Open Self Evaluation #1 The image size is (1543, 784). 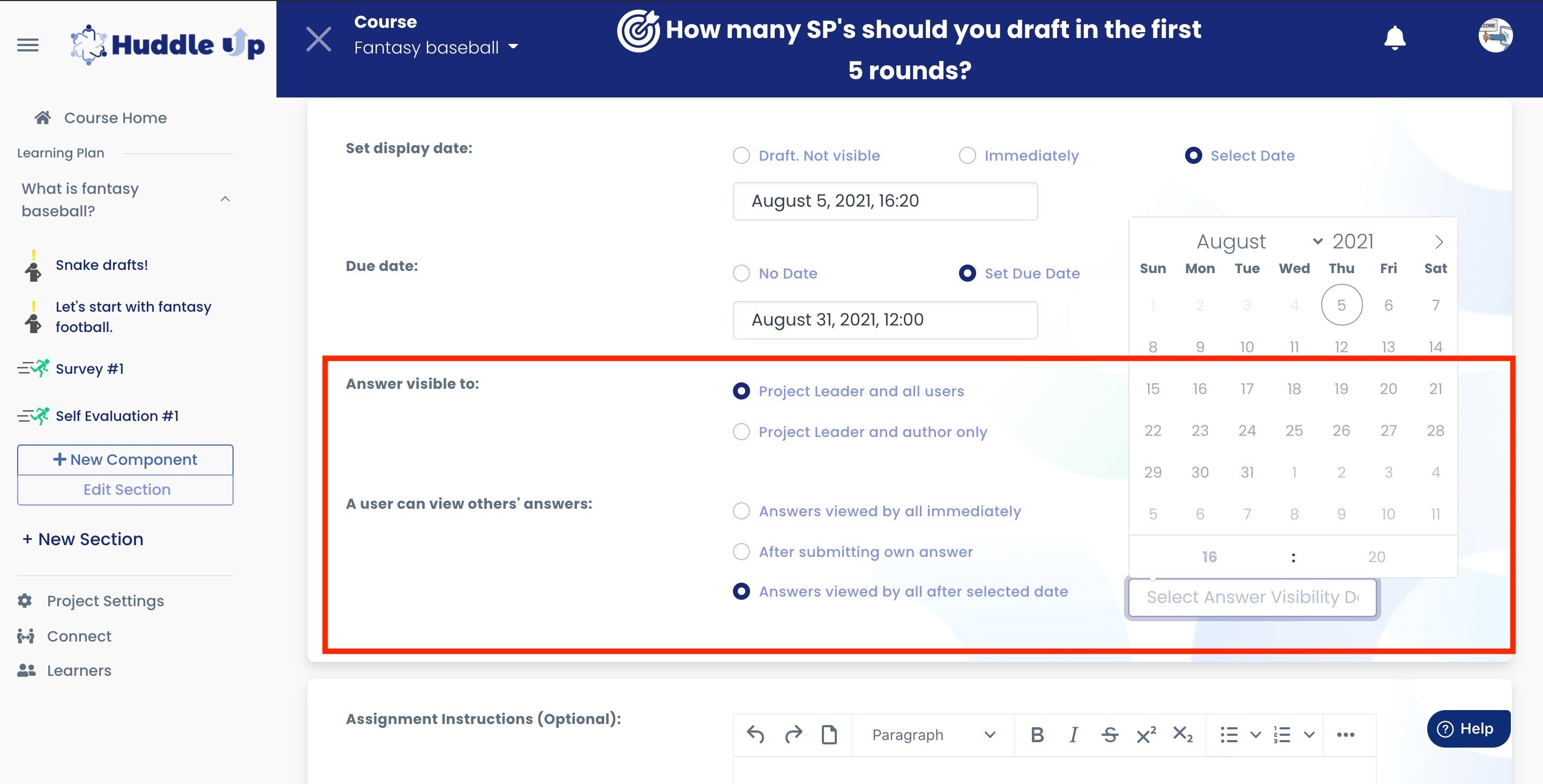[x=117, y=416]
